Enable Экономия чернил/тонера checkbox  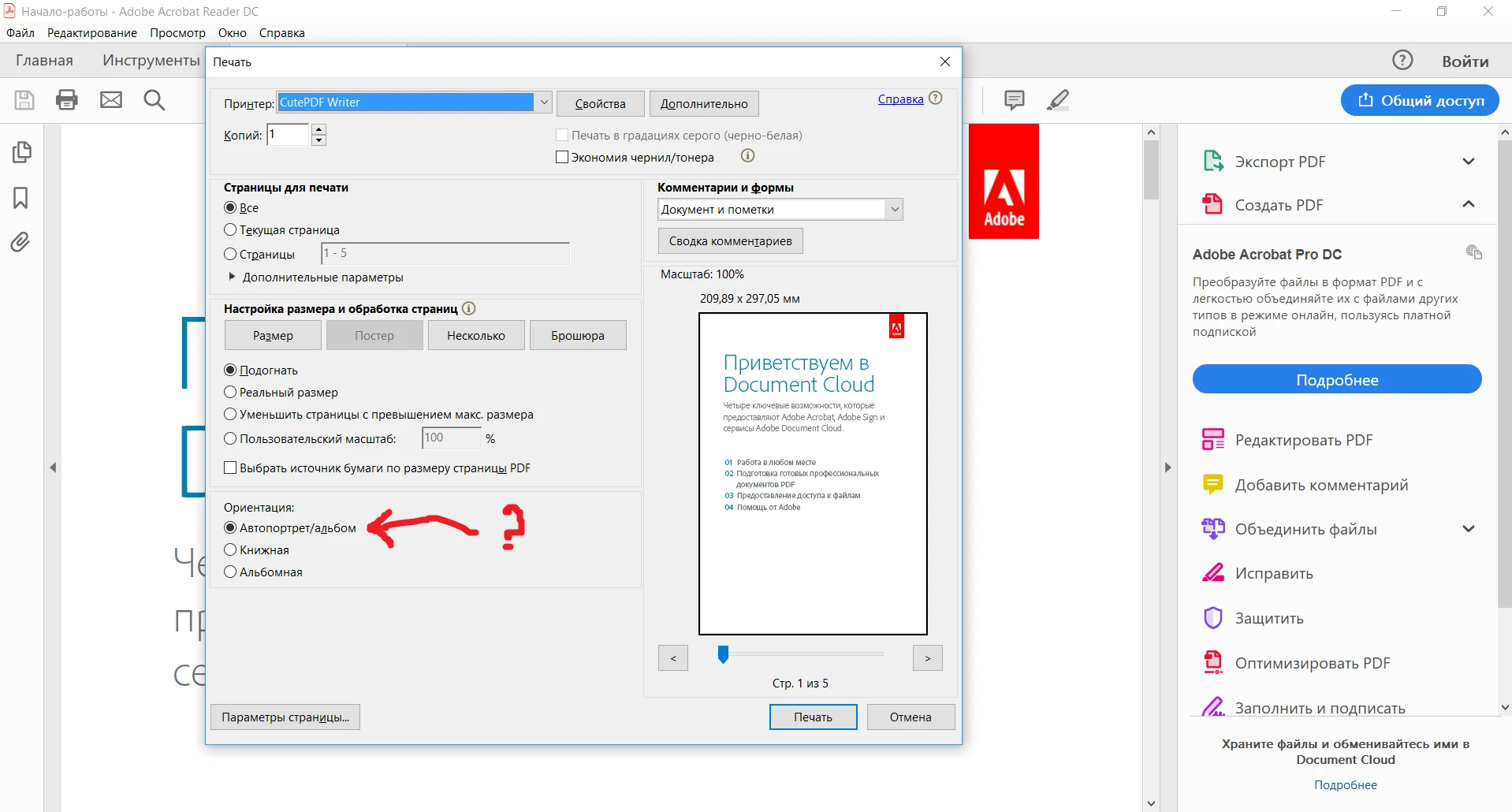562,157
